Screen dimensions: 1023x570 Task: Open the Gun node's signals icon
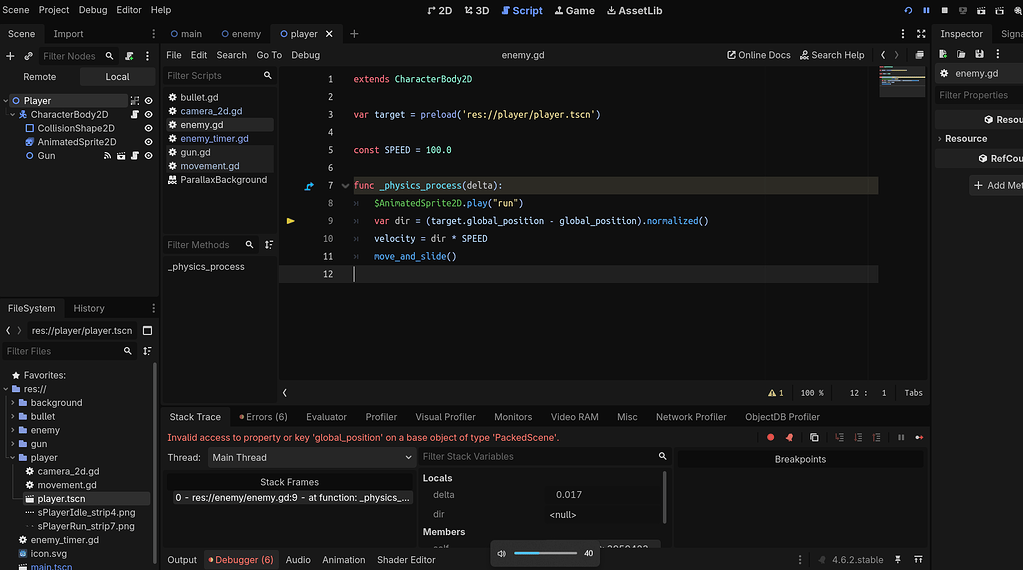click(x=107, y=156)
